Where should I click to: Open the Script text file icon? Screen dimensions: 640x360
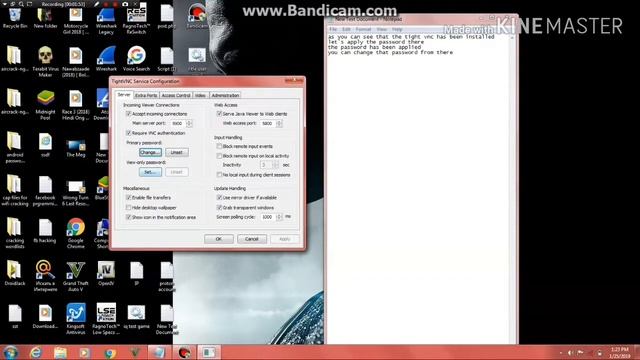(x=167, y=59)
